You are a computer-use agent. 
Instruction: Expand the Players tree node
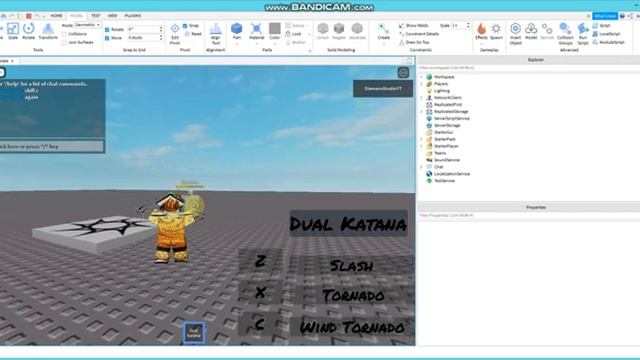click(x=422, y=84)
